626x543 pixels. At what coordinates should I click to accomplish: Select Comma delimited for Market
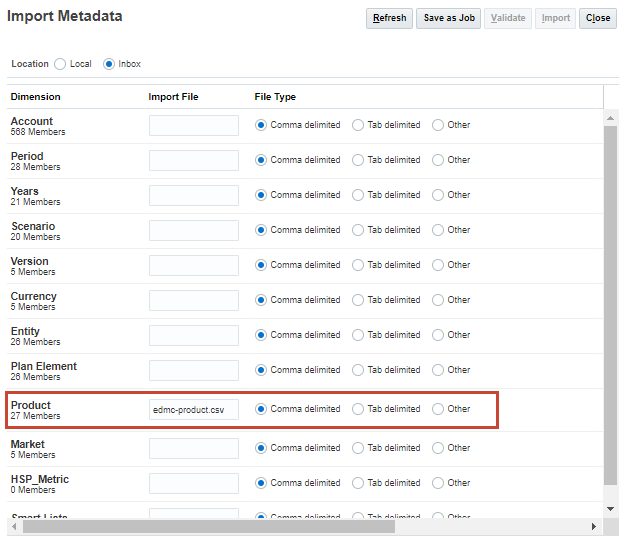click(x=261, y=448)
